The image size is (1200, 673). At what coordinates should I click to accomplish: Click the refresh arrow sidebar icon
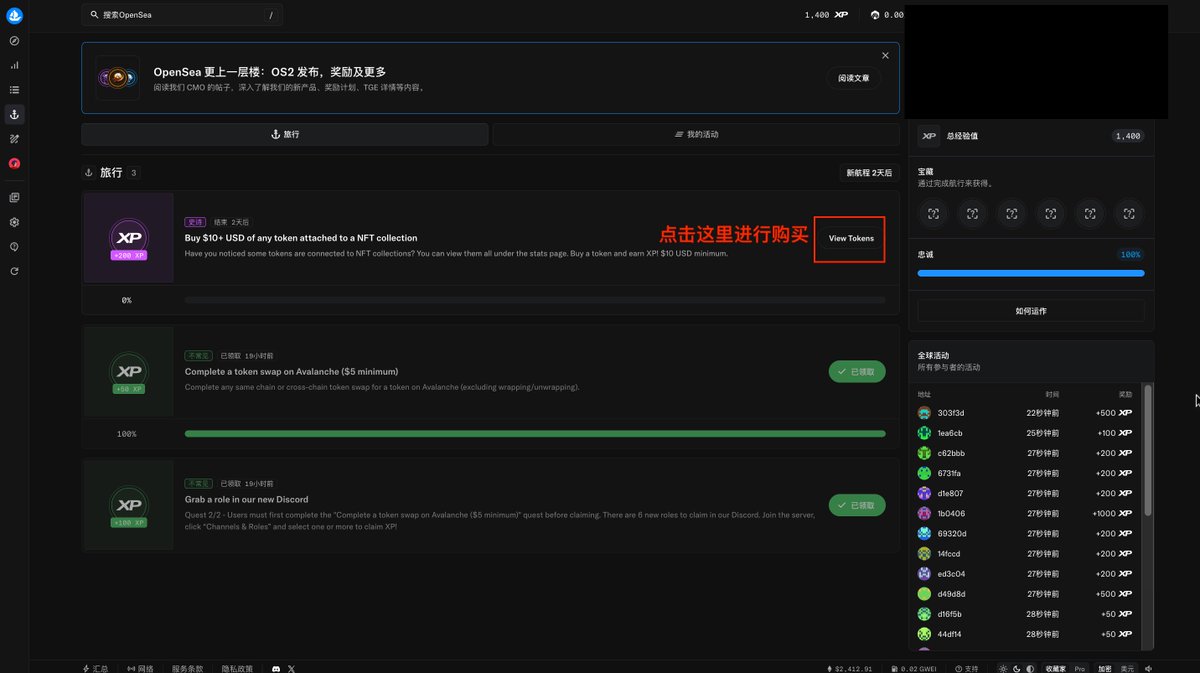pos(14,271)
